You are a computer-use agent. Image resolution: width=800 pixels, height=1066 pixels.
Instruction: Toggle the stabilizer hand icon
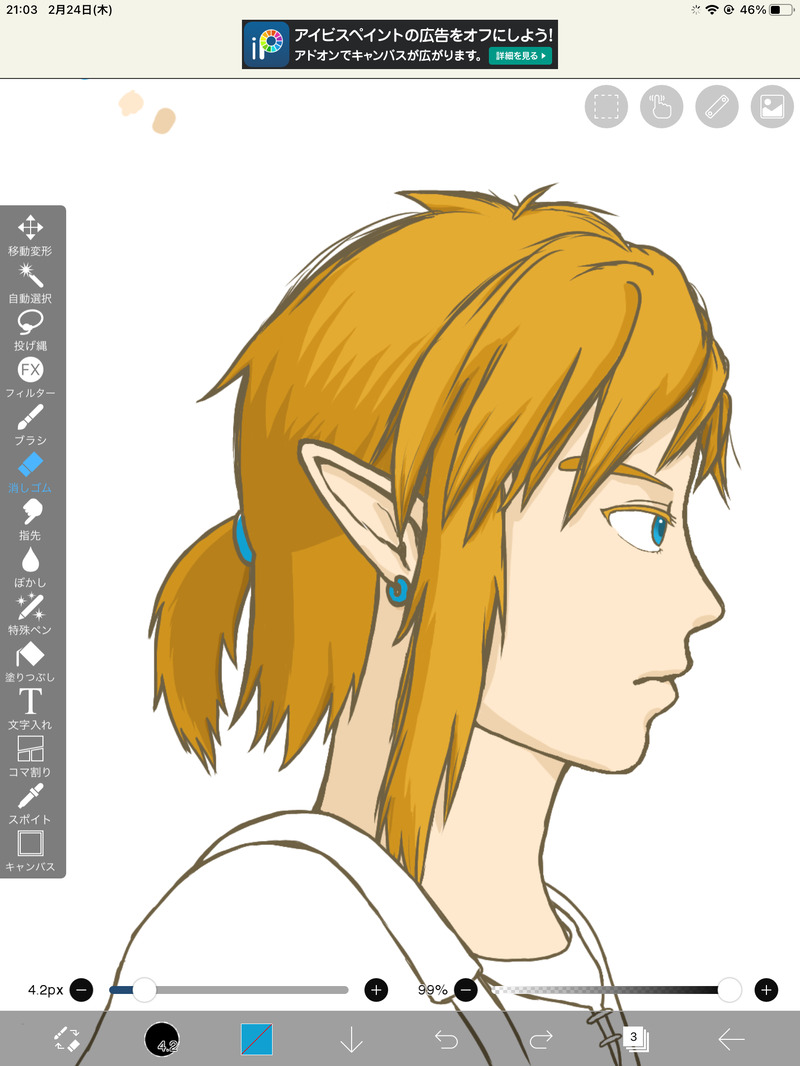[x=661, y=107]
